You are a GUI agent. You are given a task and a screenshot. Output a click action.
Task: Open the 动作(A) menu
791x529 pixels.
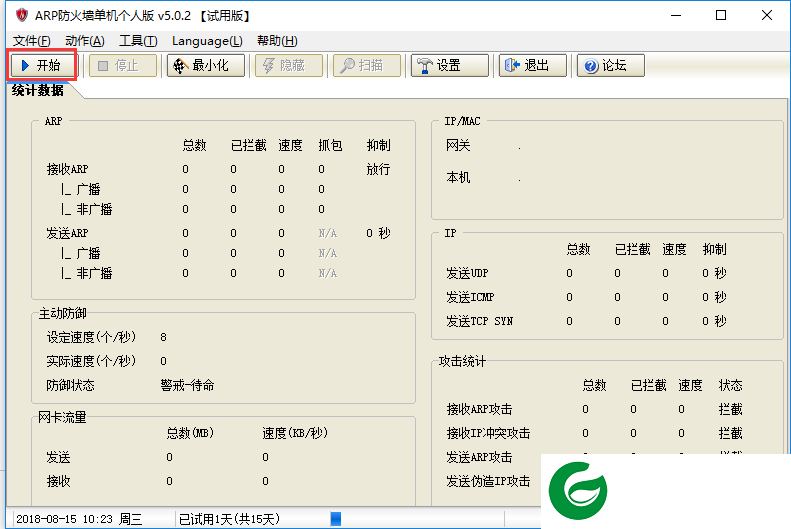tap(85, 41)
